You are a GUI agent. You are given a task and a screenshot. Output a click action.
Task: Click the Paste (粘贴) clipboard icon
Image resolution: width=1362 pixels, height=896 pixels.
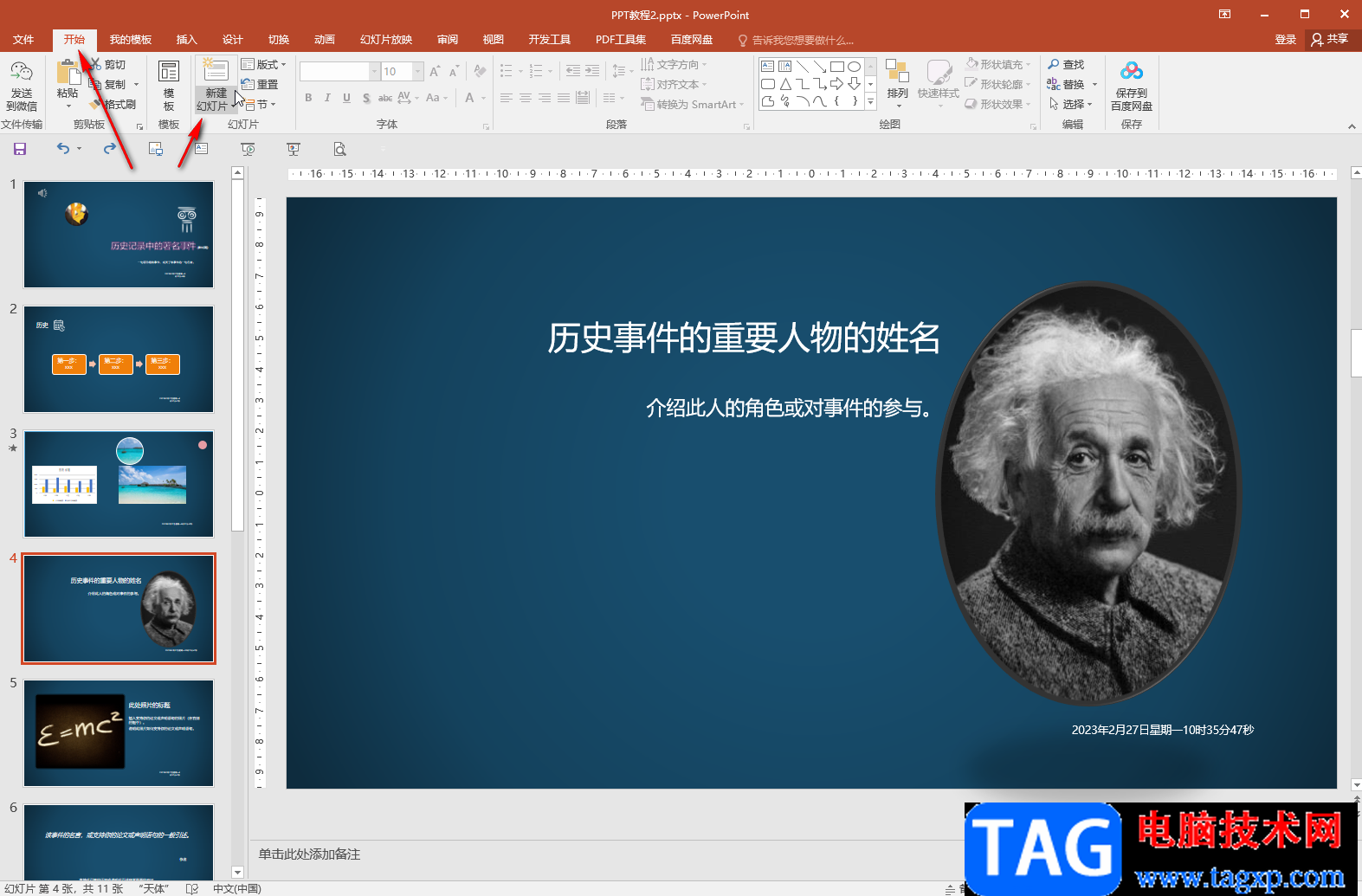[x=67, y=72]
